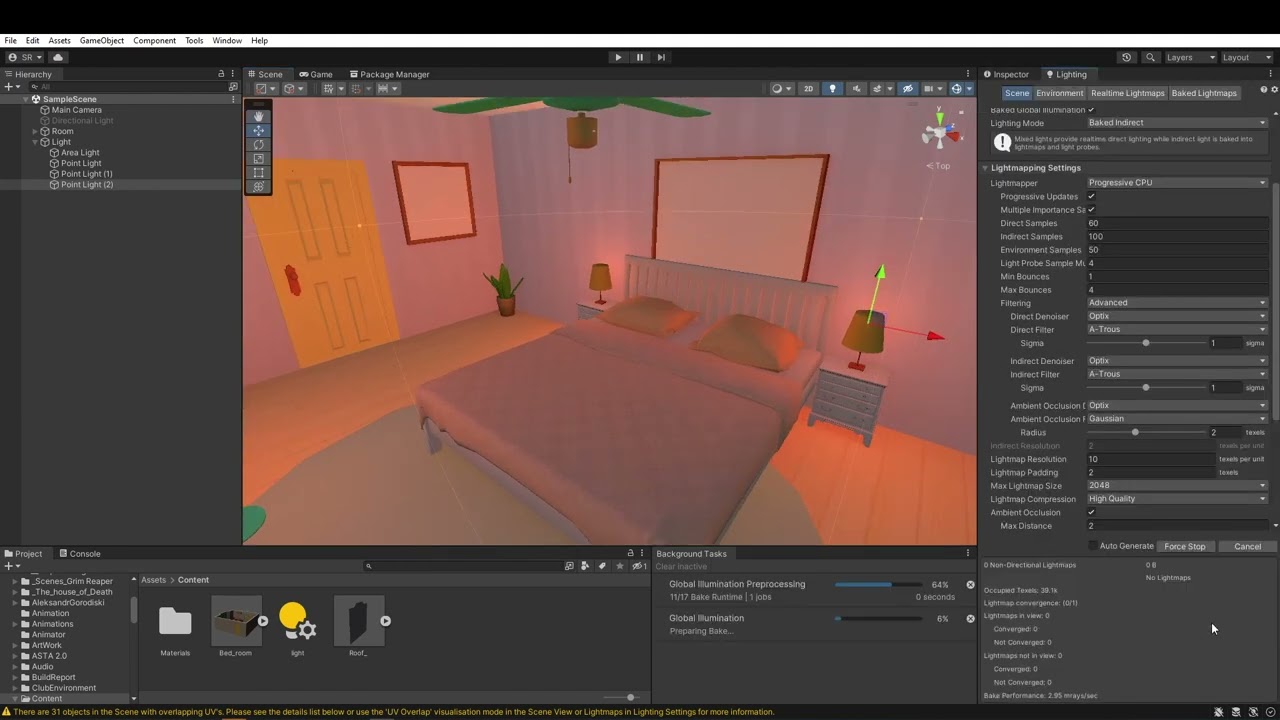Image resolution: width=1280 pixels, height=720 pixels.
Task: Select Baked Lightmaps tab
Action: [1204, 93]
